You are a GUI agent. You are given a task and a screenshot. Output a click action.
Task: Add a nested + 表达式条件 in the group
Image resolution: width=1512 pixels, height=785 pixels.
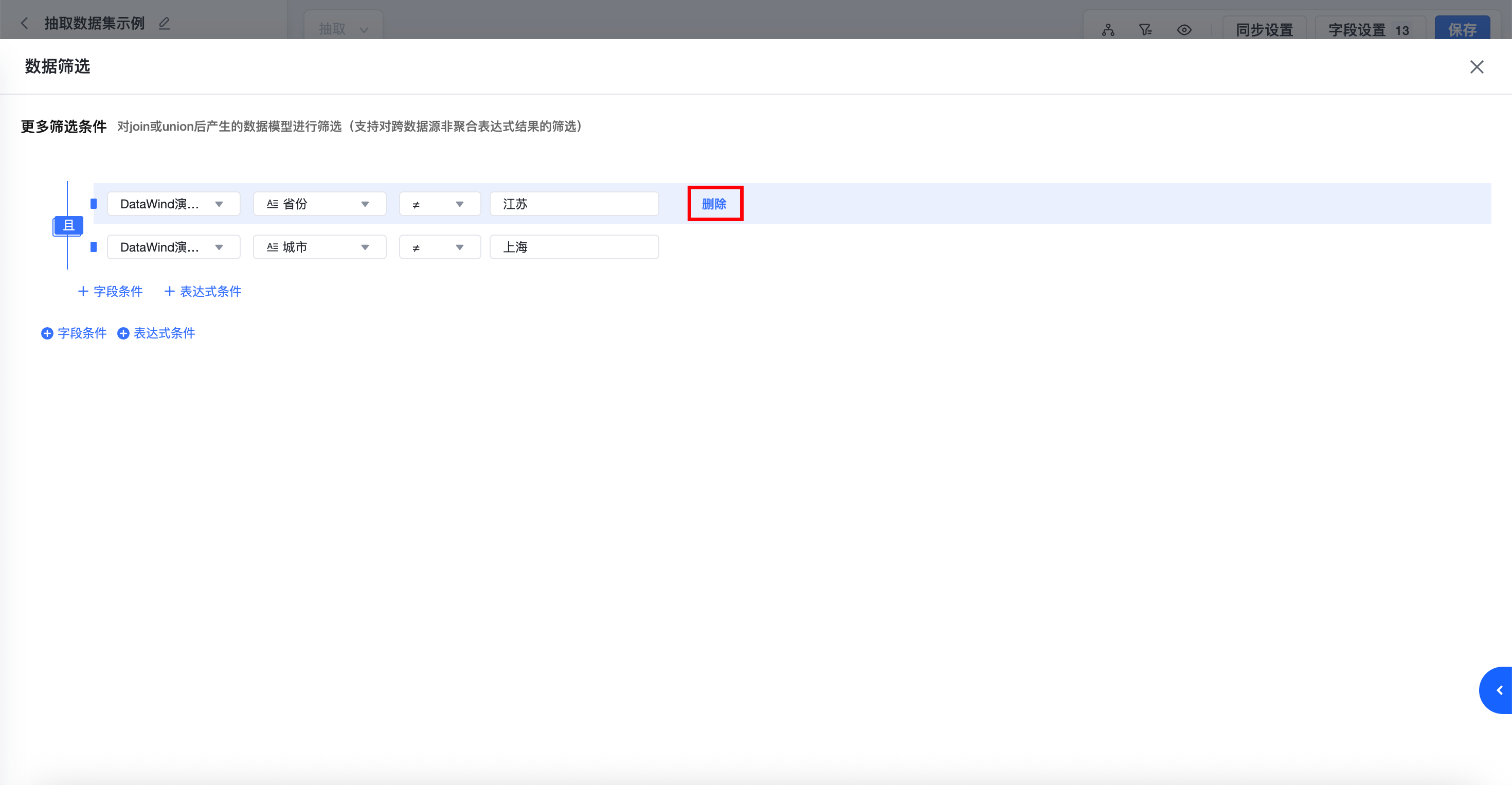[203, 292]
